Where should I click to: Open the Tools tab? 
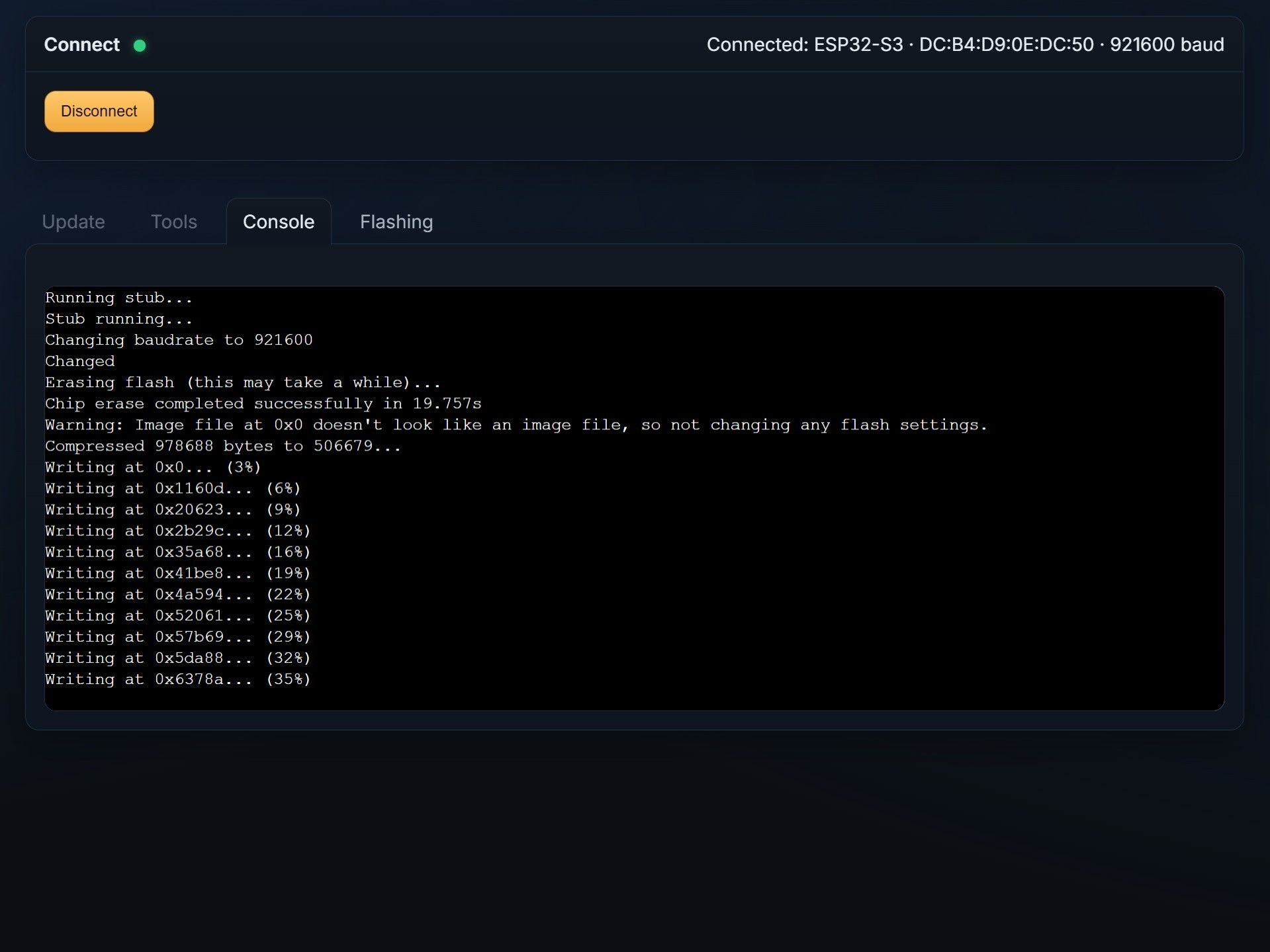pyautogui.click(x=173, y=222)
